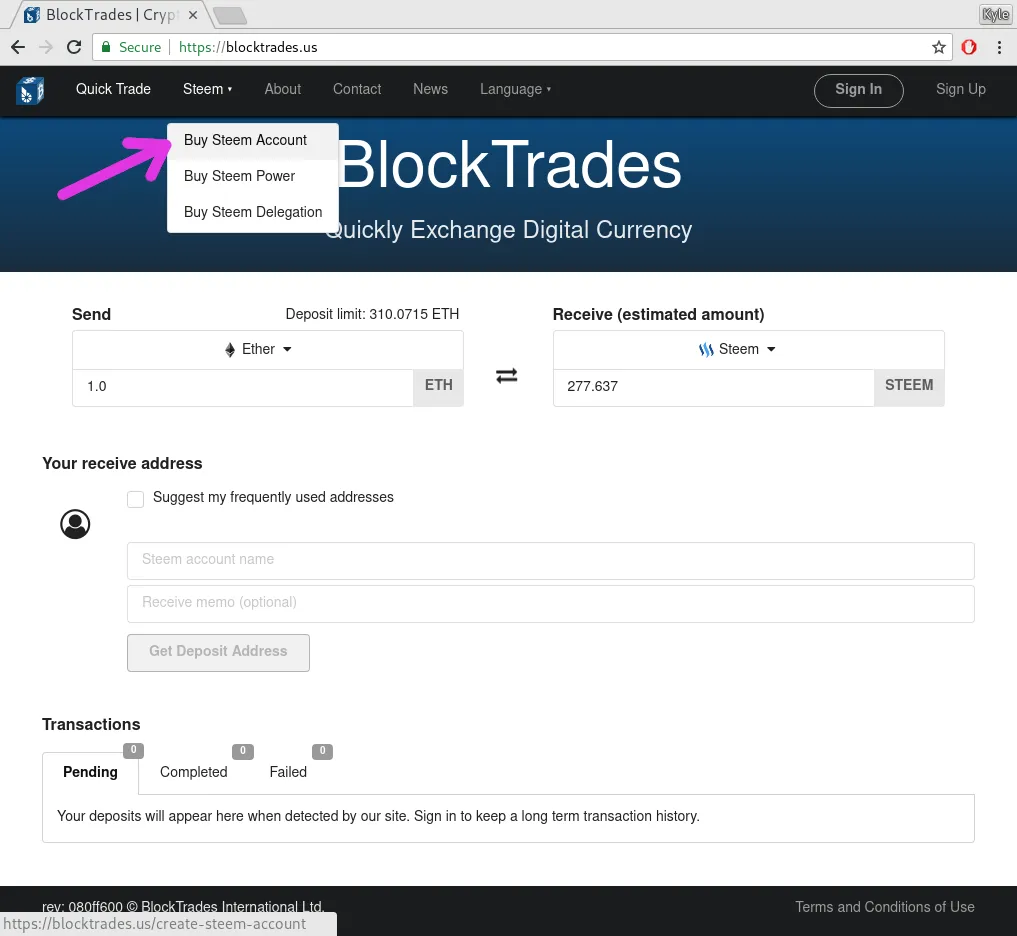Select Buy Steem Power from the menu
The width and height of the screenshot is (1017, 936).
click(240, 176)
